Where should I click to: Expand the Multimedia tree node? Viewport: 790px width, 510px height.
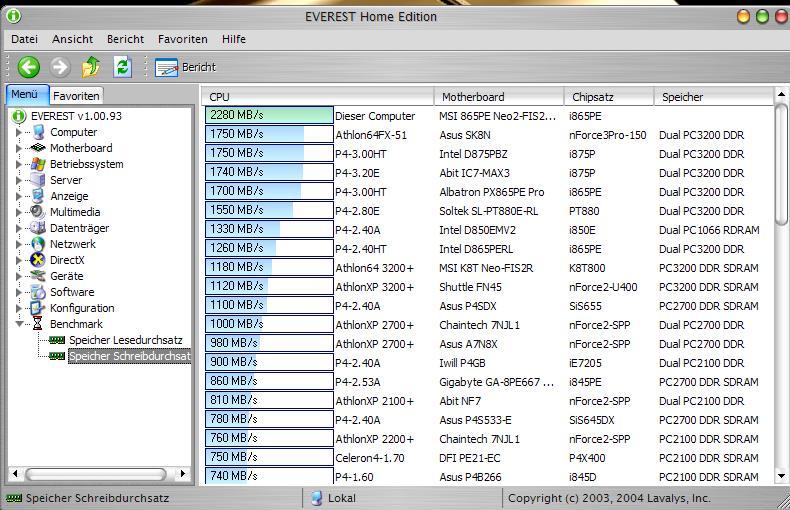[x=19, y=212]
